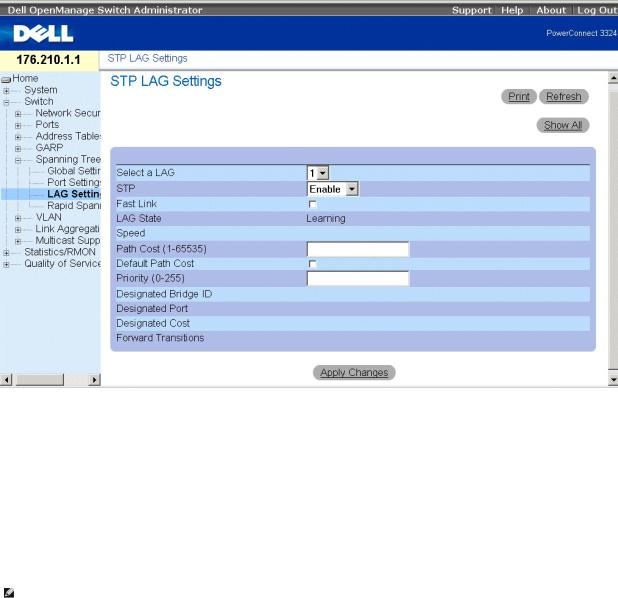Select Switch in navigation tree
This screenshot has width=618, height=598.
(x=39, y=101)
